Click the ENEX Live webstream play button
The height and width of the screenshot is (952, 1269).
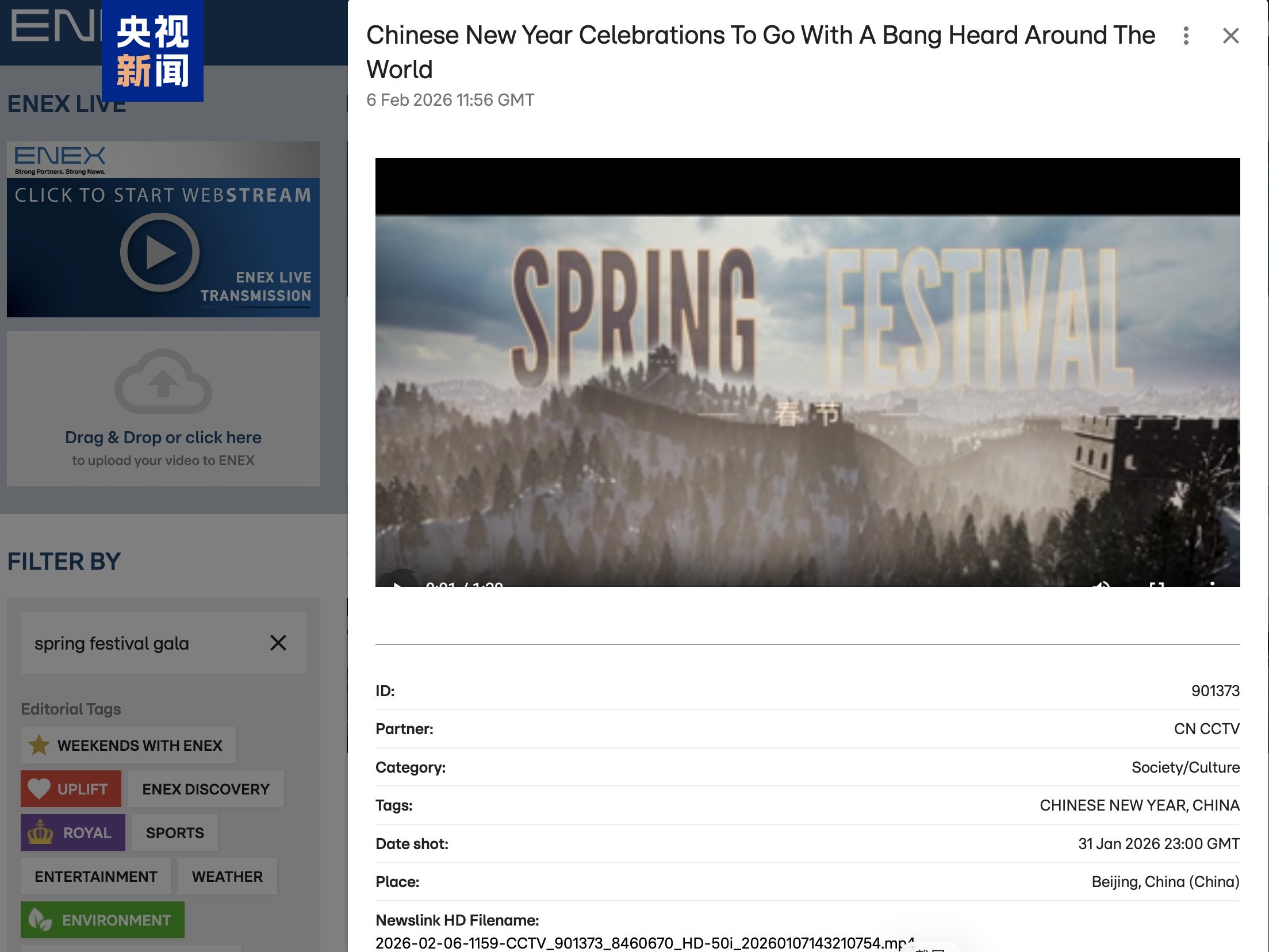pos(160,252)
